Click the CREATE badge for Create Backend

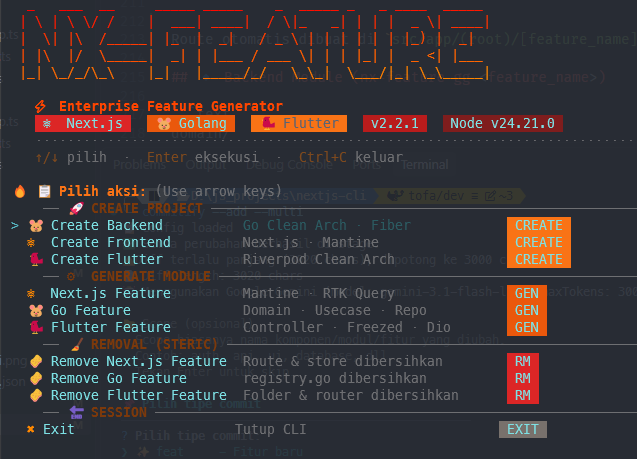(539, 225)
